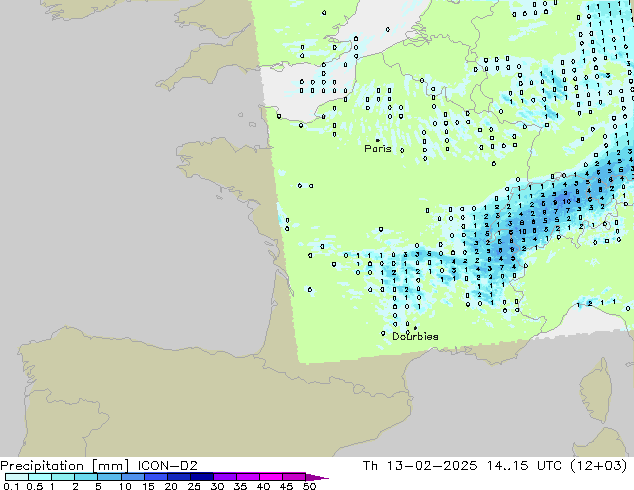Viewport: 634px width, 490px height.
Task: Click the 30–35 mm purple legend swatch
Action: [224, 477]
